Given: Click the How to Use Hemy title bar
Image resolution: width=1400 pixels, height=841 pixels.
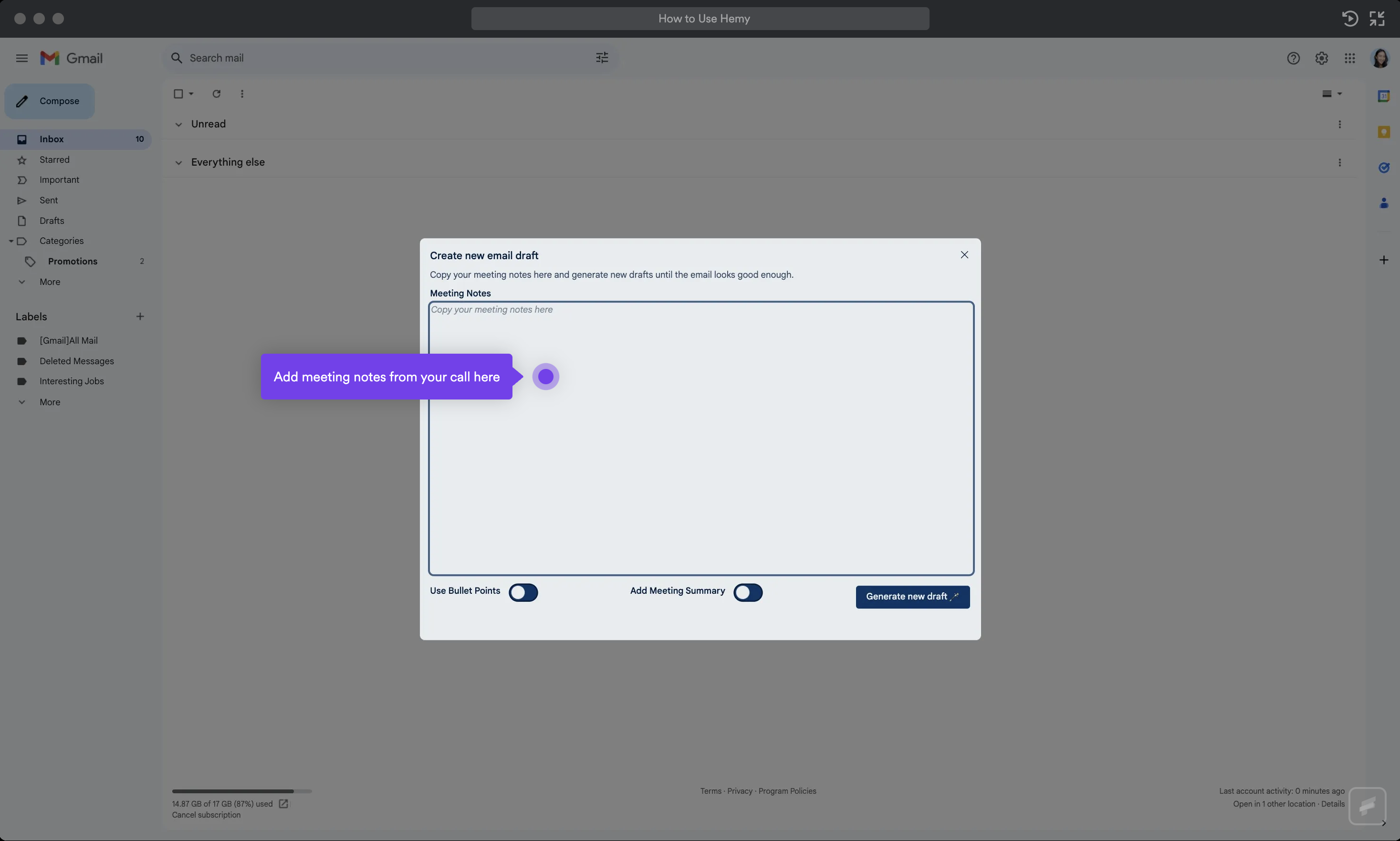Looking at the screenshot, I should [700, 19].
